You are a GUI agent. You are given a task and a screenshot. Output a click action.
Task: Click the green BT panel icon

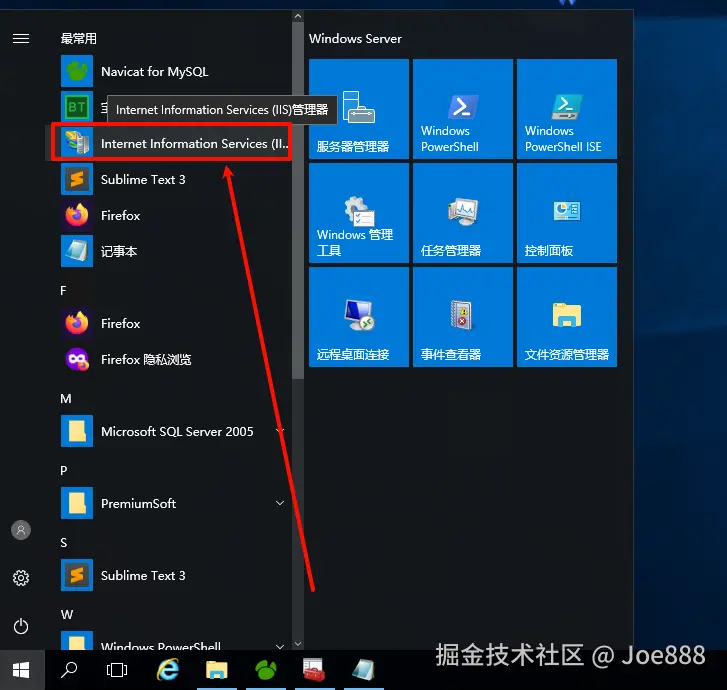point(77,107)
